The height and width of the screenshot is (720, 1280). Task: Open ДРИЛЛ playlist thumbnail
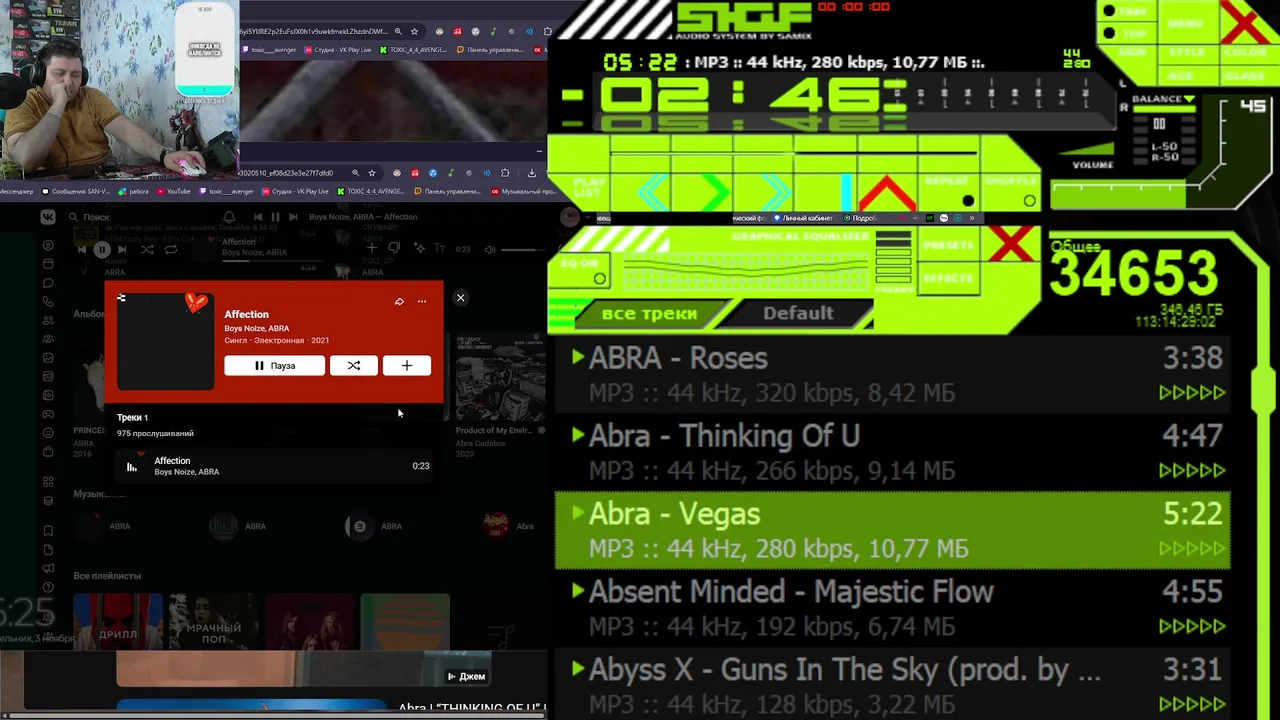[118, 622]
